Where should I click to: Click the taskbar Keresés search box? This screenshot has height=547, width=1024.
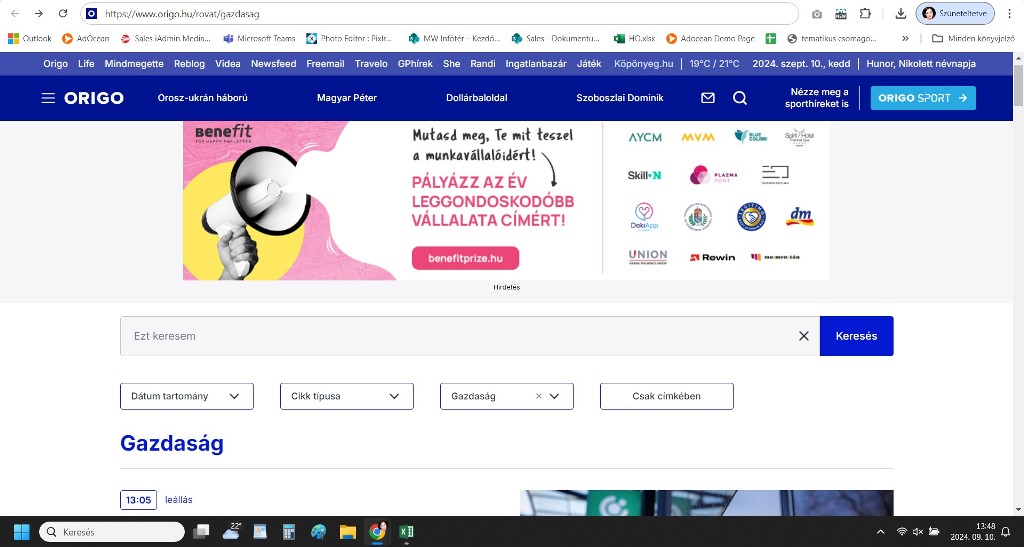(112, 532)
